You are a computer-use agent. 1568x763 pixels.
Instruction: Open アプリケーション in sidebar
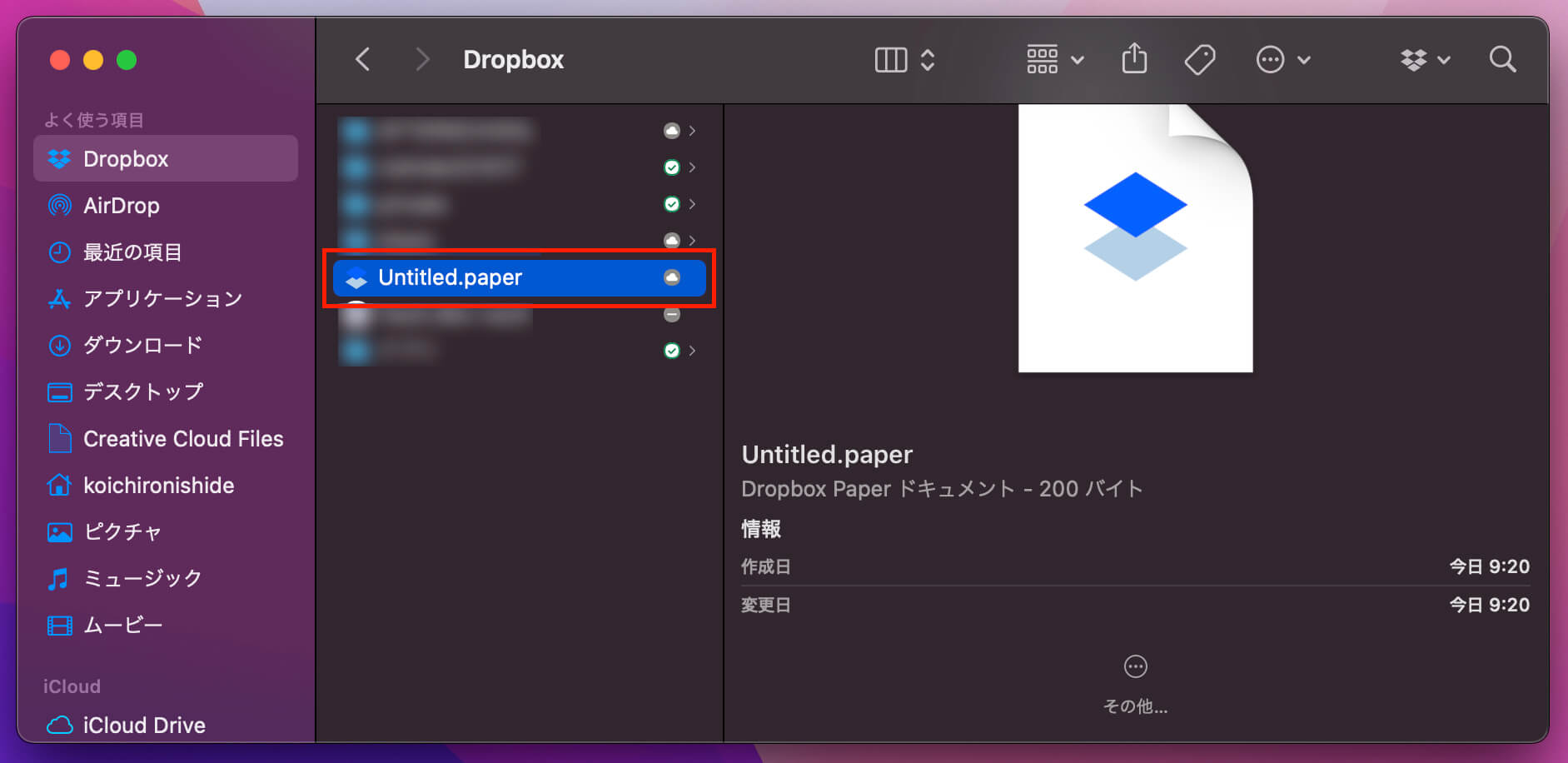click(x=166, y=298)
